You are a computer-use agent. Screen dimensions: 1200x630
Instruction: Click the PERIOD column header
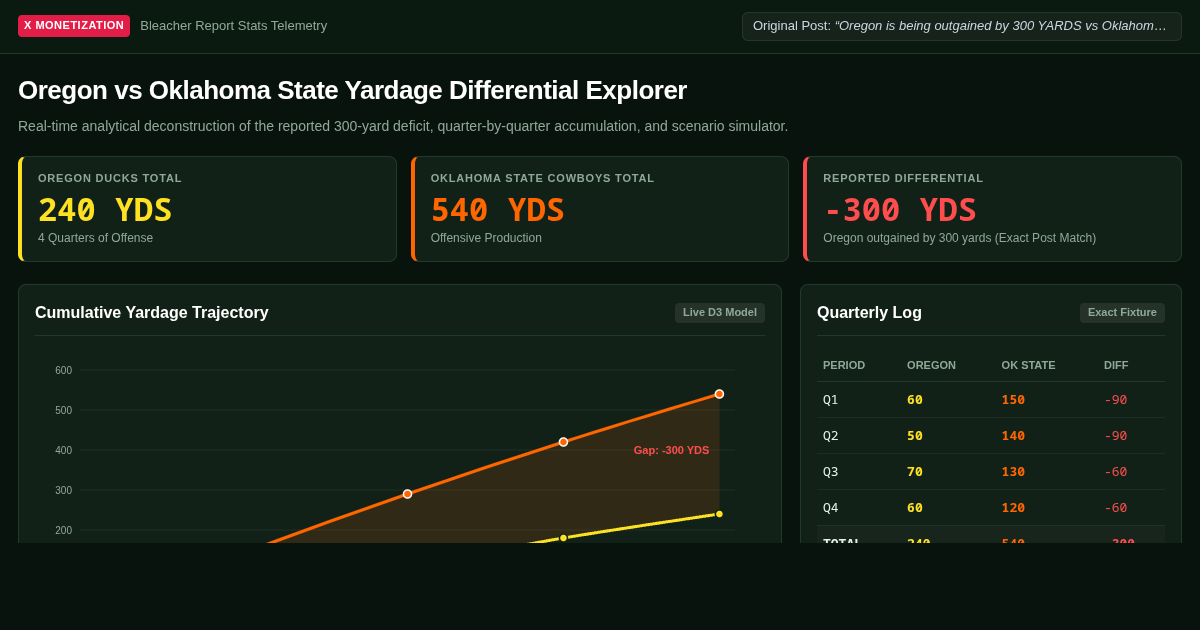point(844,365)
